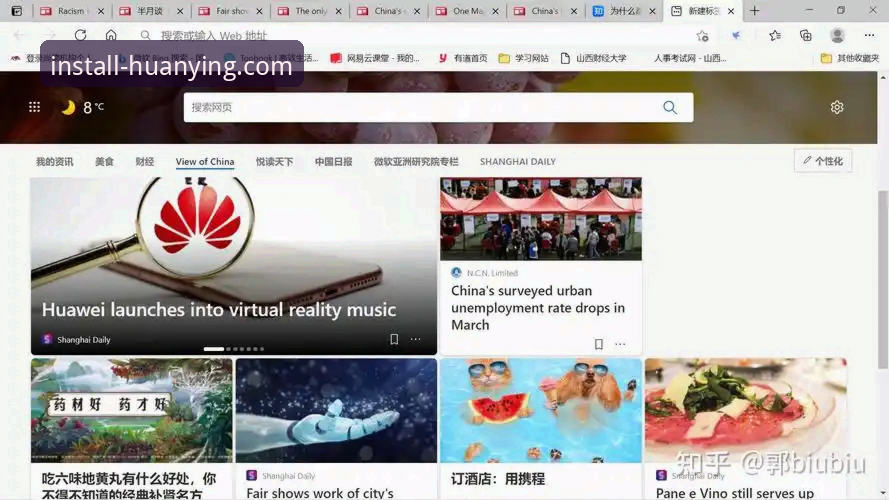889x500 pixels.
Task: Open the favorites list icon
Action: [774, 36]
